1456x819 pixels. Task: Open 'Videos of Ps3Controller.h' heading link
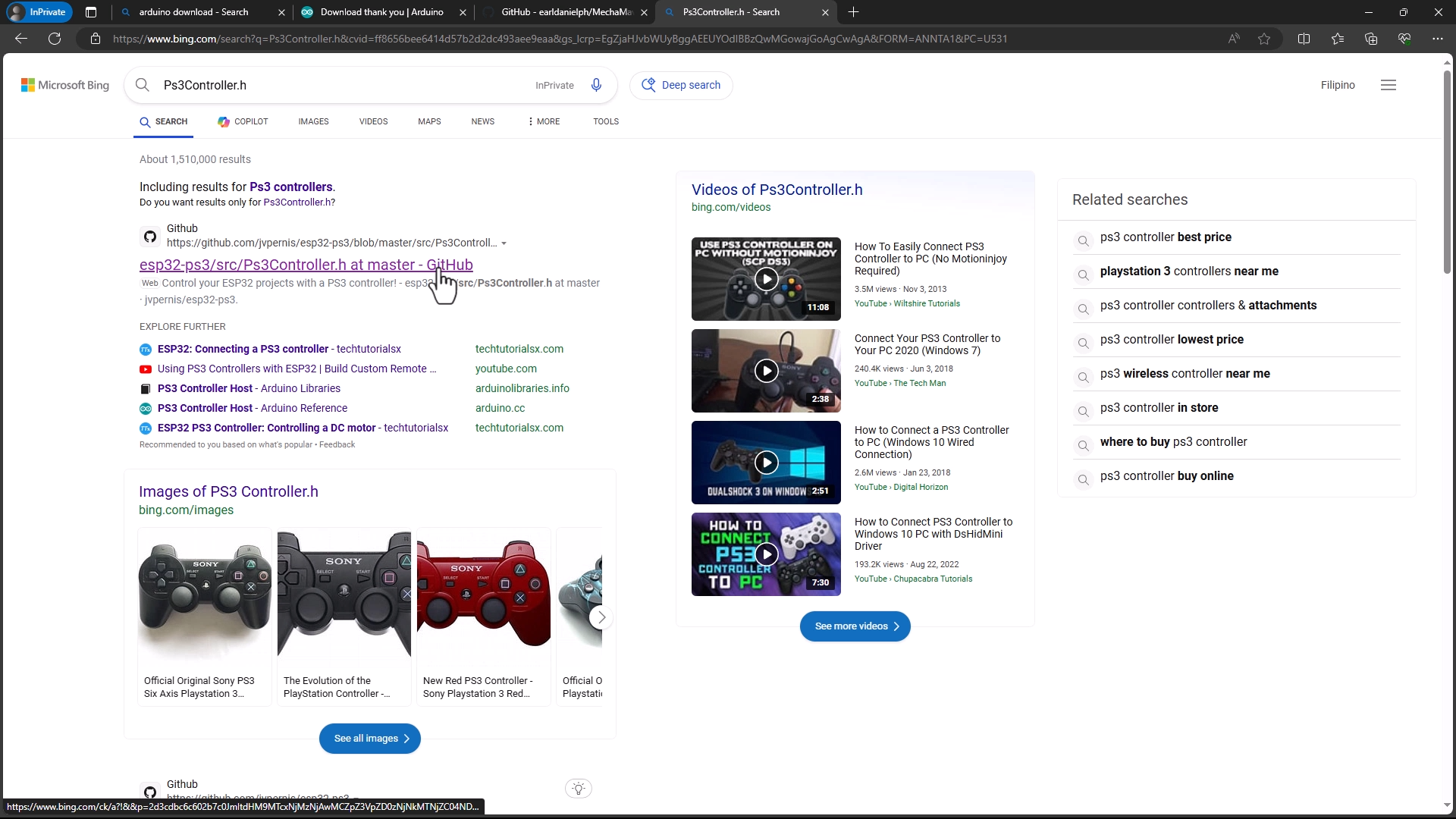tap(777, 190)
